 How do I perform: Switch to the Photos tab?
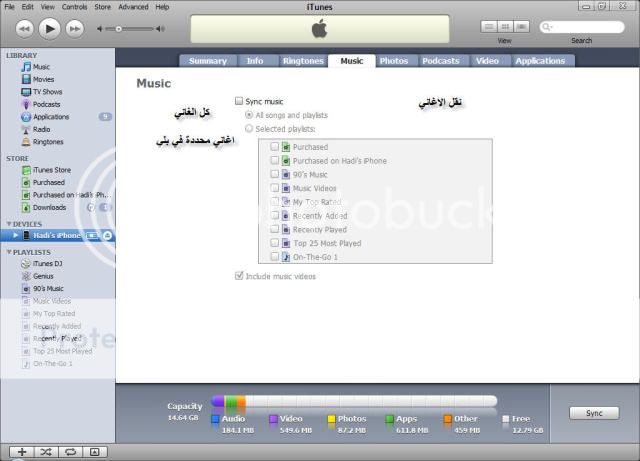pyautogui.click(x=394, y=61)
